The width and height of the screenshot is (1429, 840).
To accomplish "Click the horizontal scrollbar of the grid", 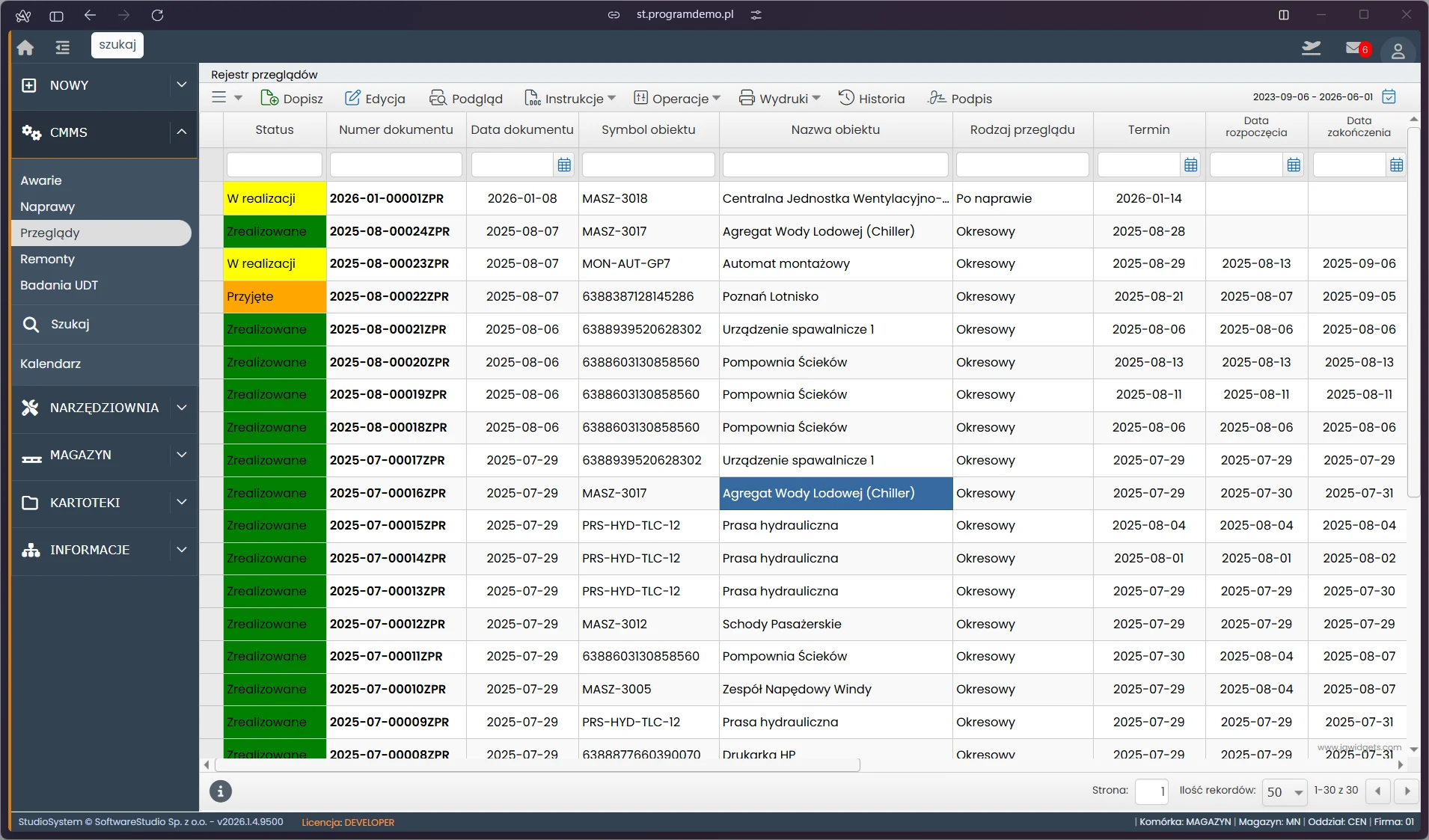I will tap(537, 765).
